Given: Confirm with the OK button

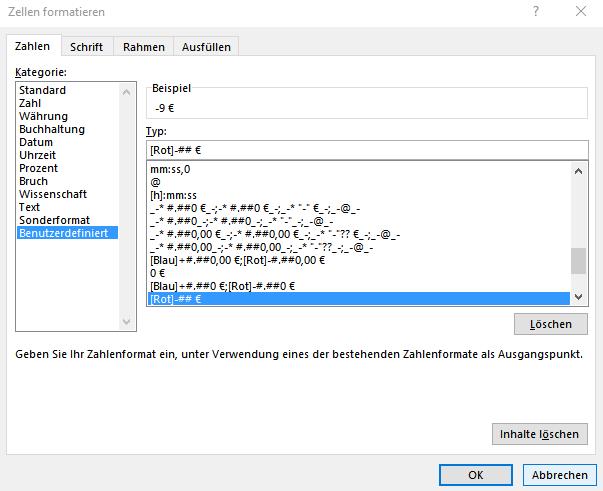Looking at the screenshot, I should pyautogui.click(x=476, y=475).
